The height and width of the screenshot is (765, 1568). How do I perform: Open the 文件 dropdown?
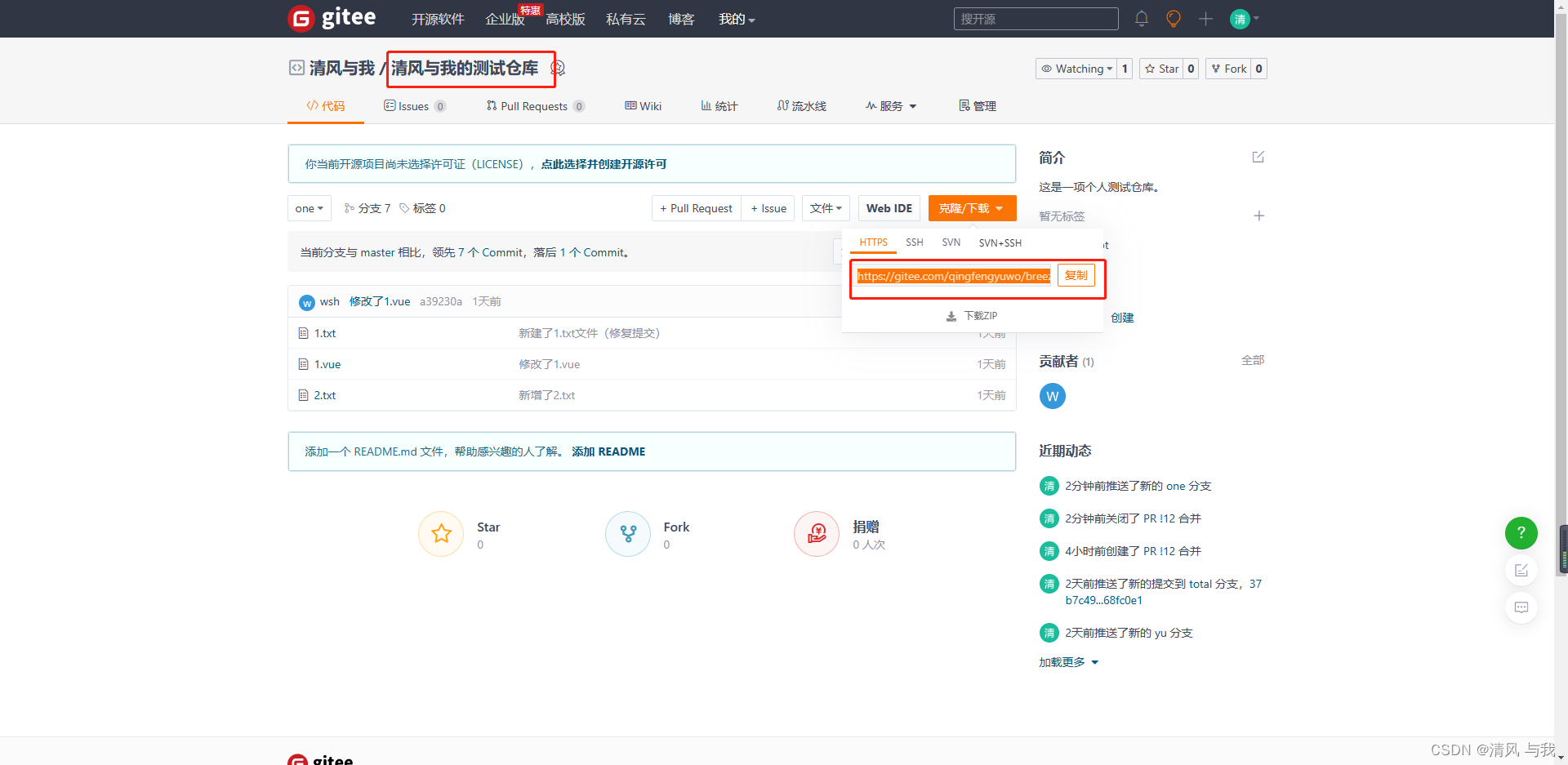coord(826,208)
